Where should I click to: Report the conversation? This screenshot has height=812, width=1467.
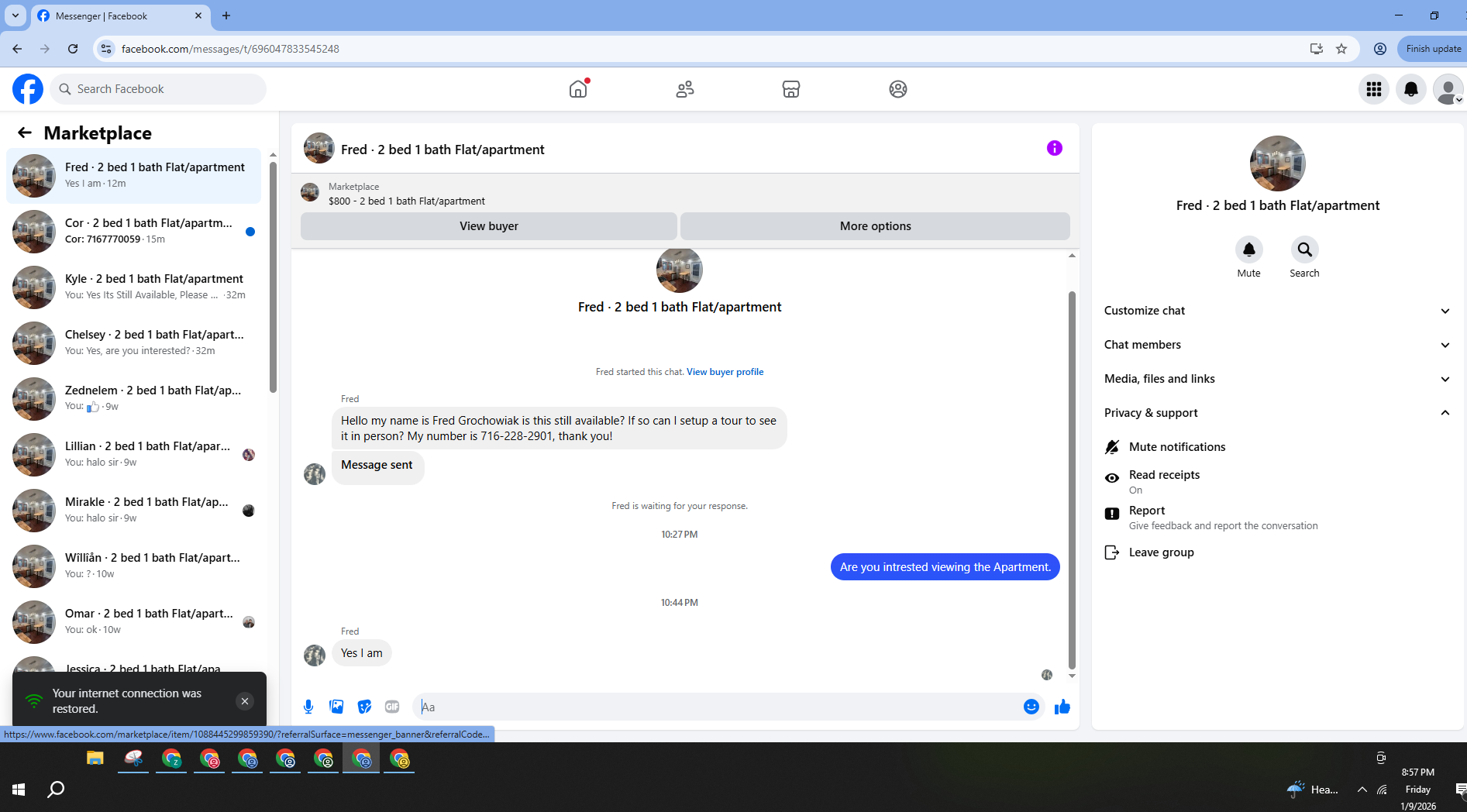1279,518
